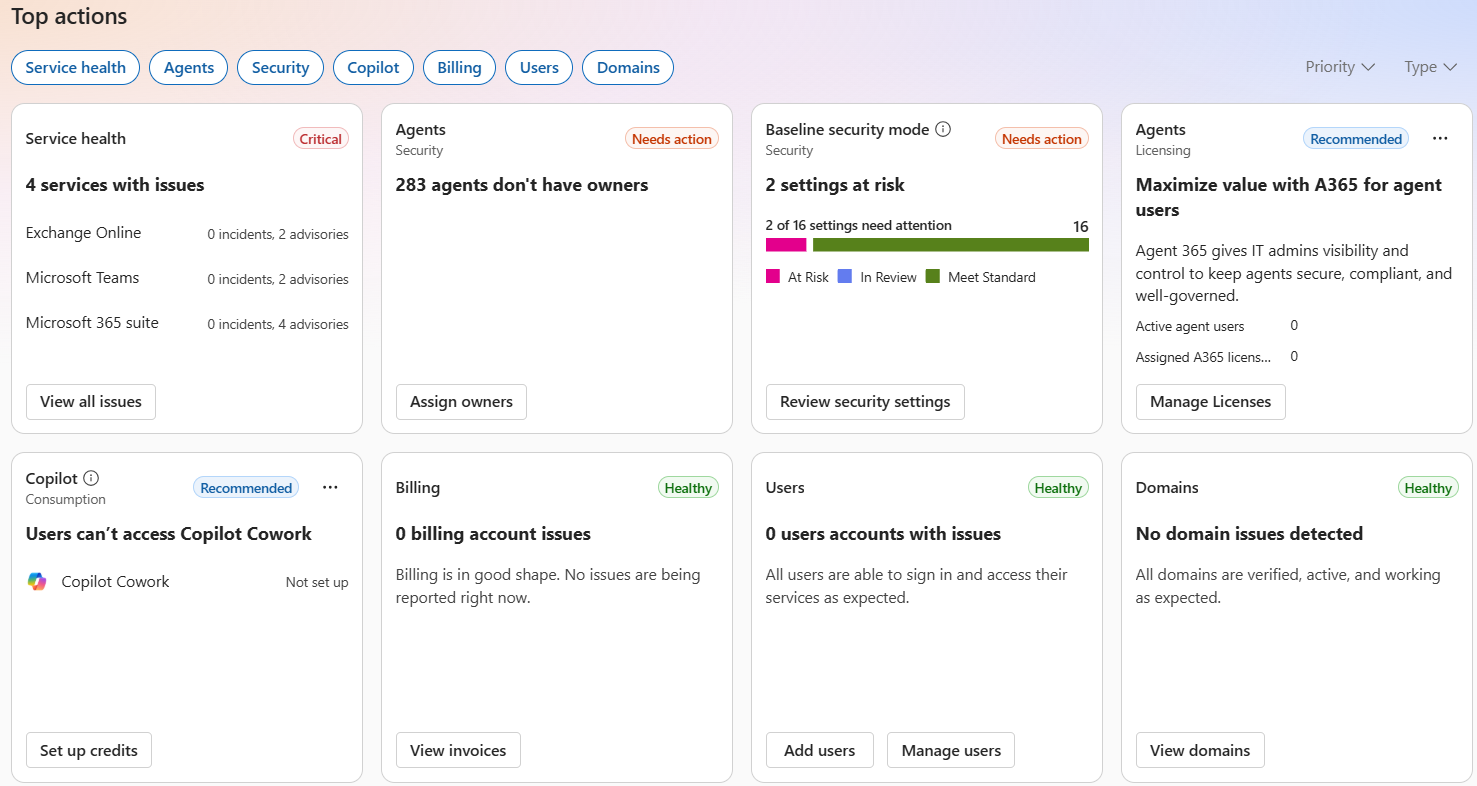Click the Microsoft 365 suite service row
The height and width of the screenshot is (786, 1477).
(x=187, y=323)
